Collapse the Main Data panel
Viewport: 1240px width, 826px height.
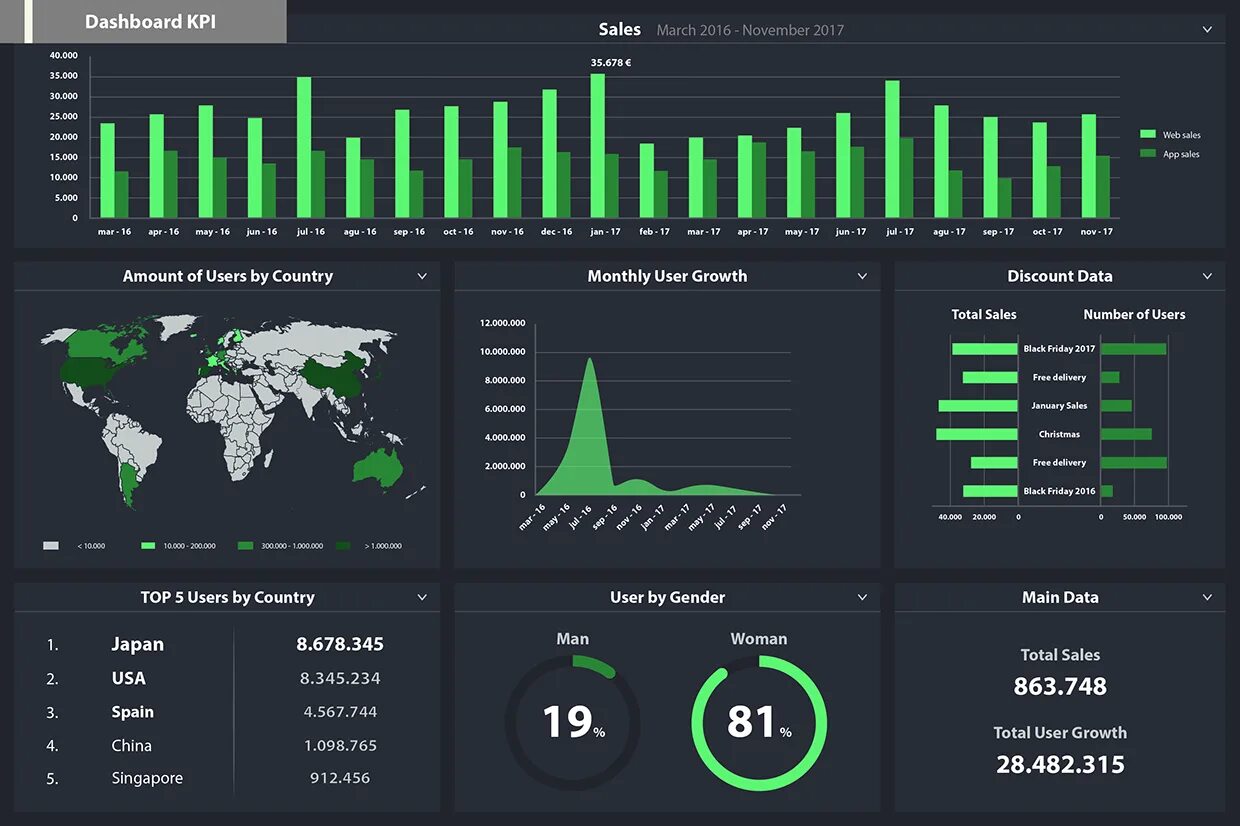(1207, 597)
